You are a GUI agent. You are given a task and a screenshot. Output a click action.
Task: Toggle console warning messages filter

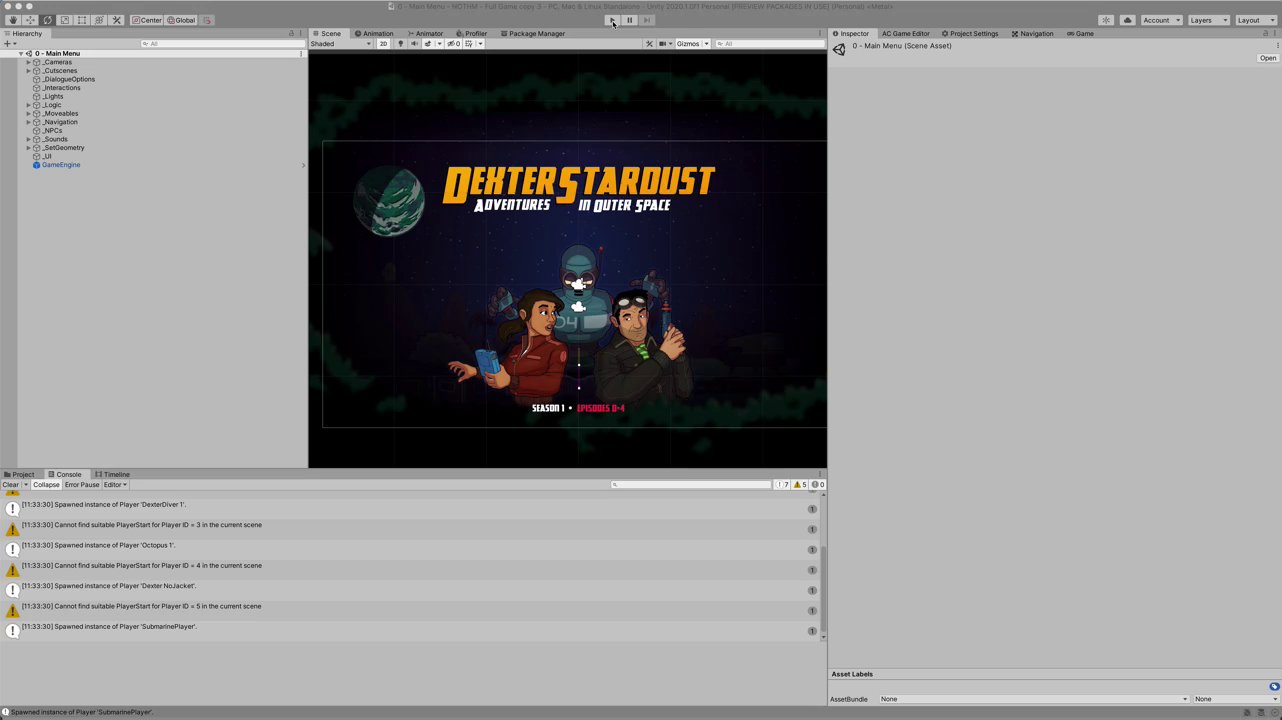click(800, 485)
